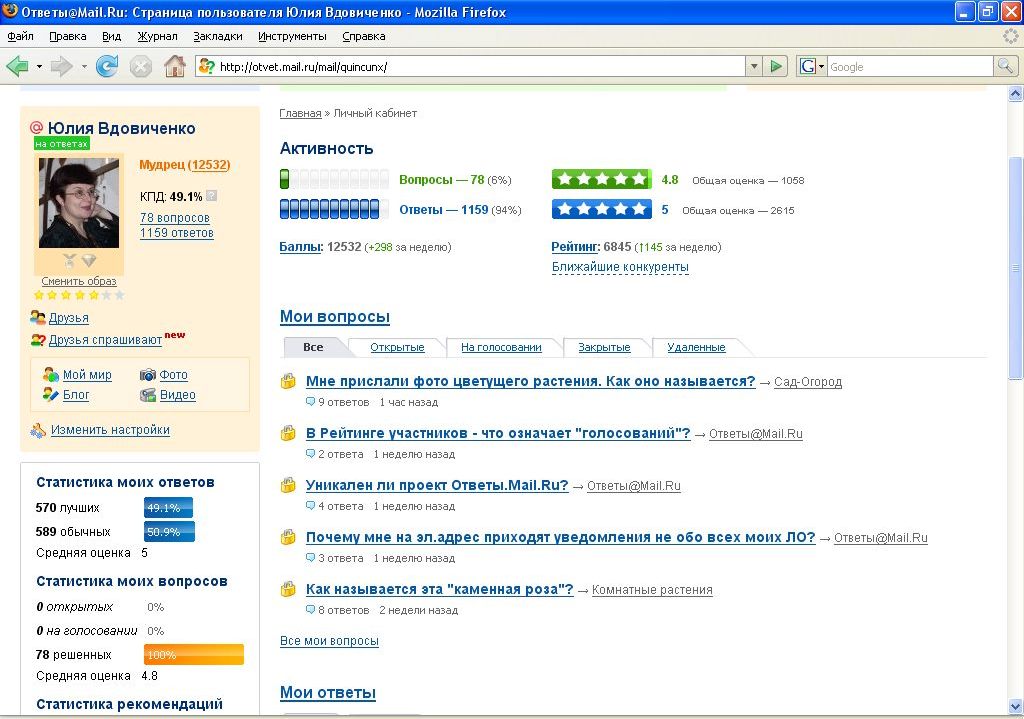This screenshot has height=719, width=1024.
Task: Click the red @ icon near Юлия Вдовиченко
Action: click(37, 127)
